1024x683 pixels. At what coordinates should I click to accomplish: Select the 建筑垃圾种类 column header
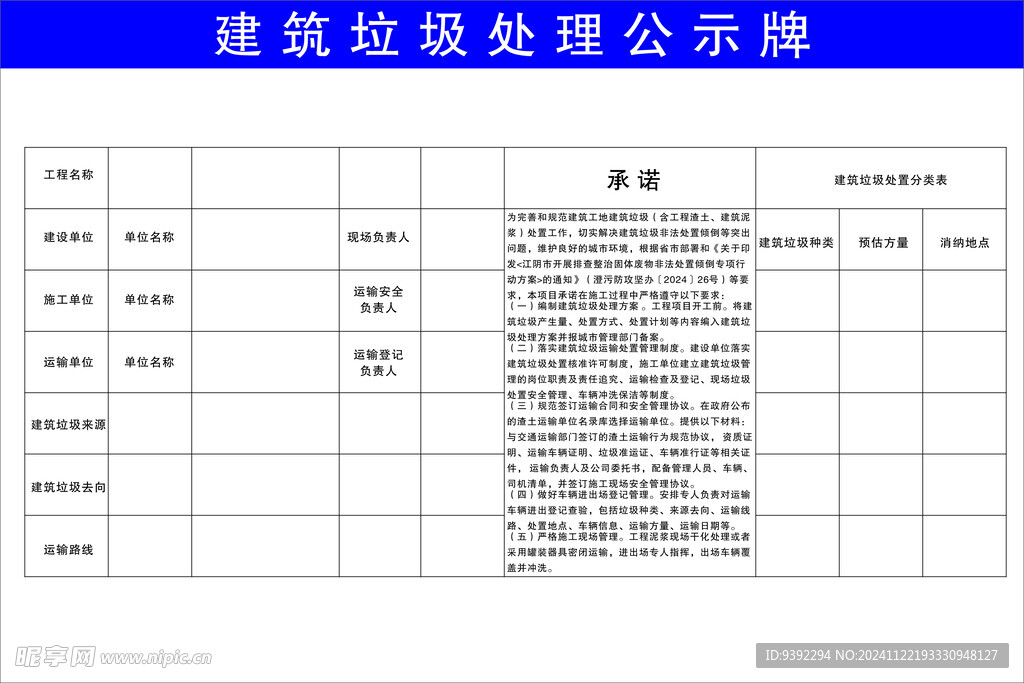point(796,242)
